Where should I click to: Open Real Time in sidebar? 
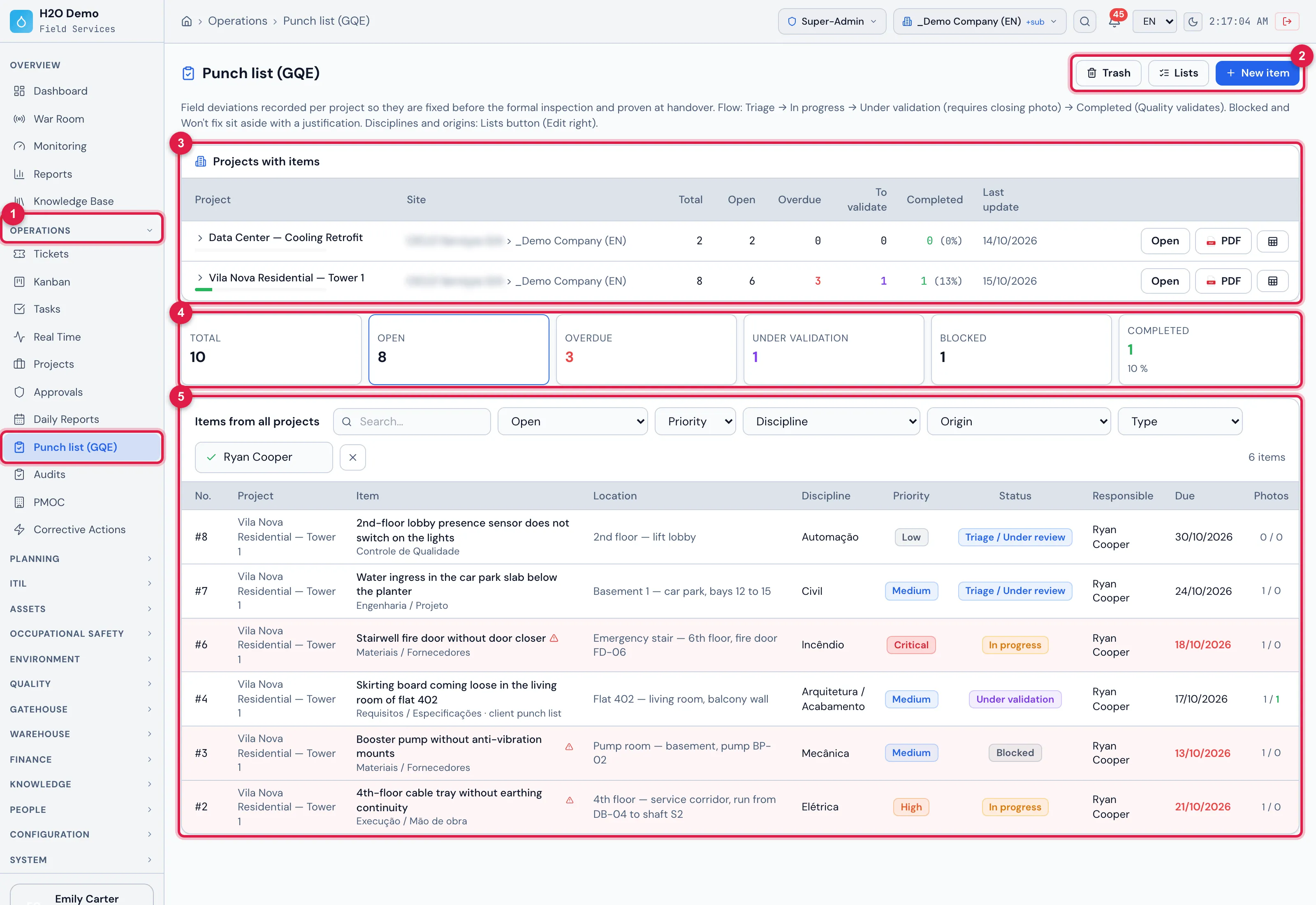[x=82, y=337]
